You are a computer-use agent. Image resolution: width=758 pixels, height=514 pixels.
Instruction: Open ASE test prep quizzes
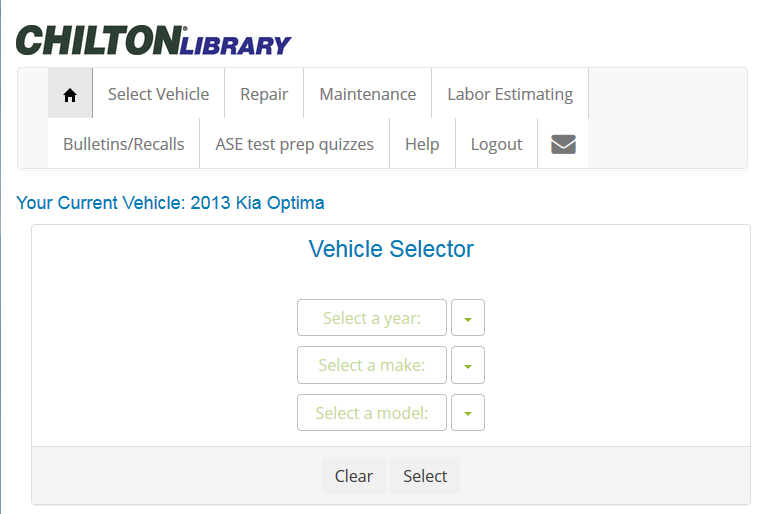(294, 144)
